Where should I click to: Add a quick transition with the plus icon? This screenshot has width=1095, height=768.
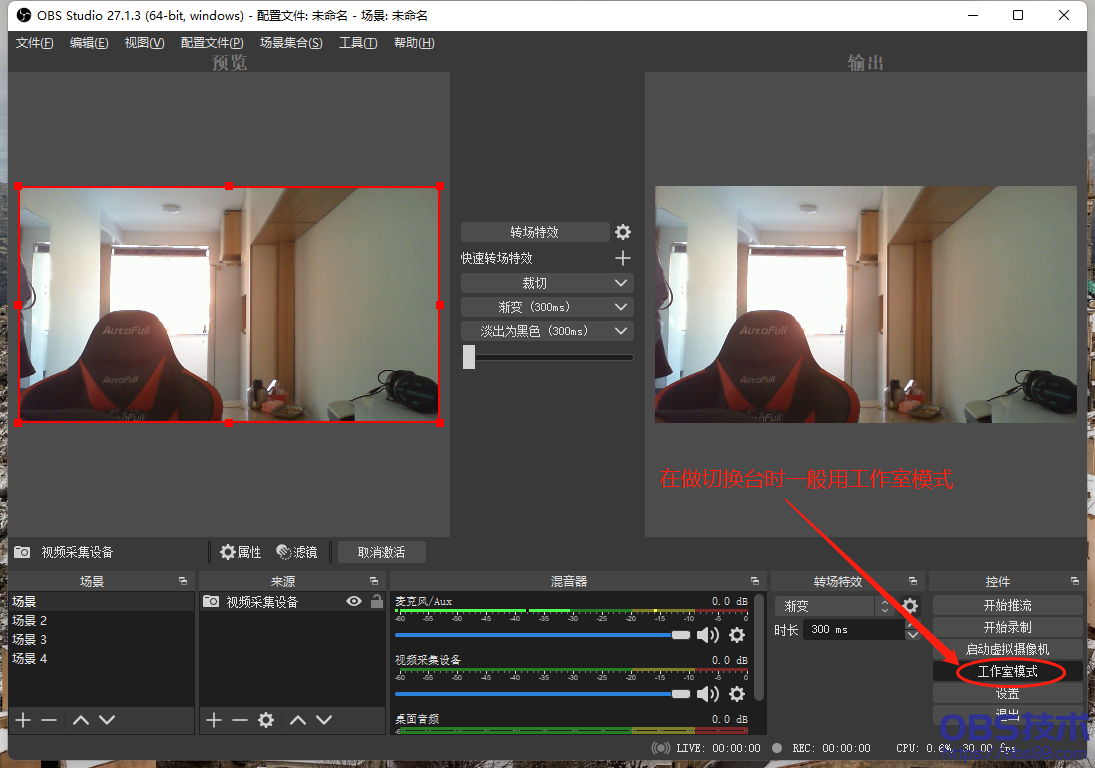[622, 258]
